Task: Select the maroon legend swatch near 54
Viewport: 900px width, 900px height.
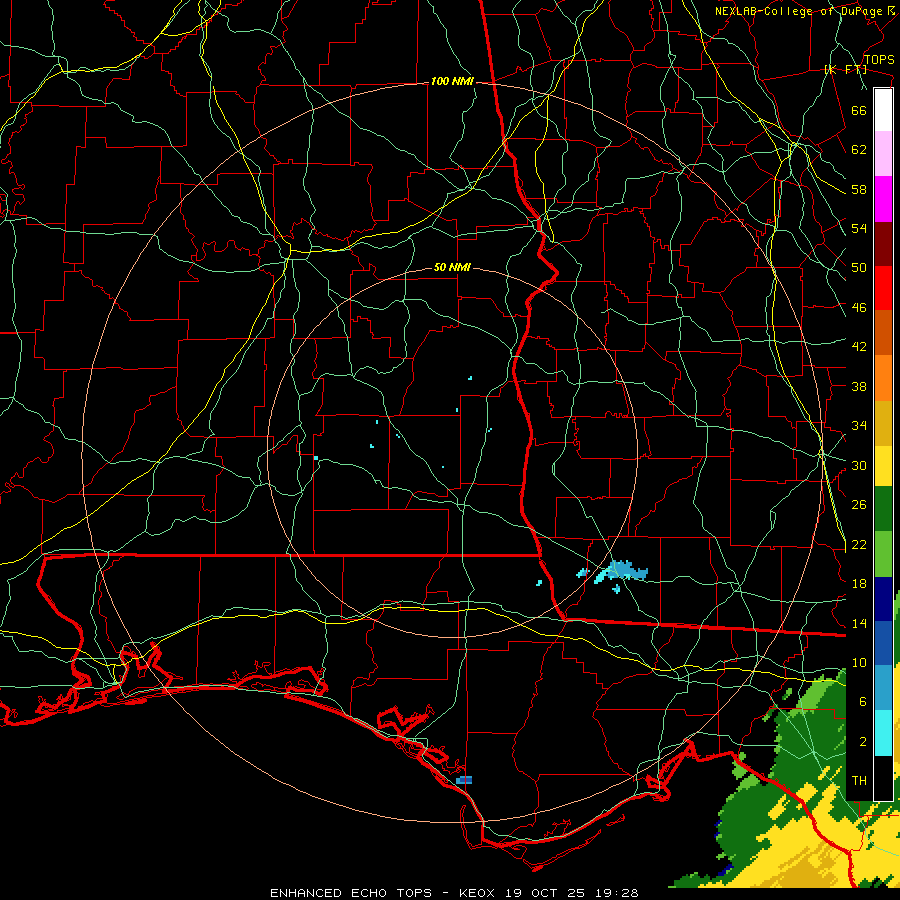Action: pos(883,244)
